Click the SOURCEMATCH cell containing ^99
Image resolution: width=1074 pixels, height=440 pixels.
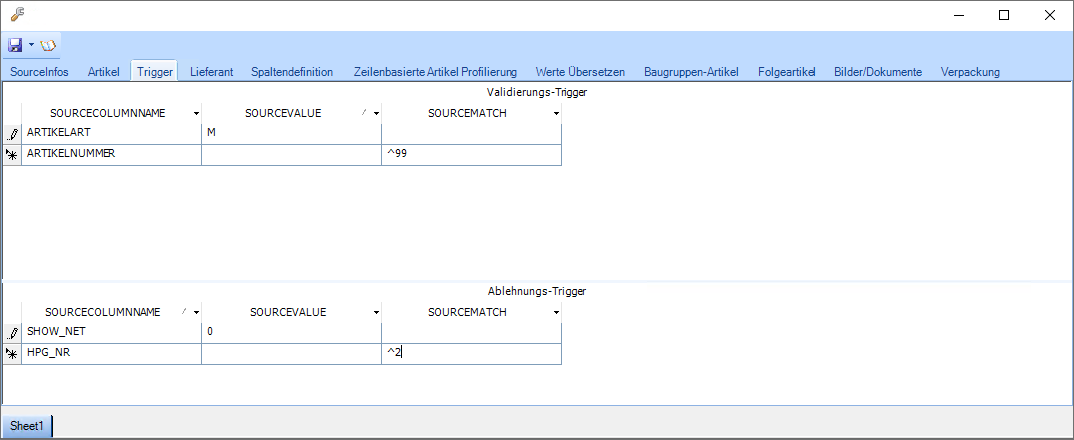coord(470,154)
